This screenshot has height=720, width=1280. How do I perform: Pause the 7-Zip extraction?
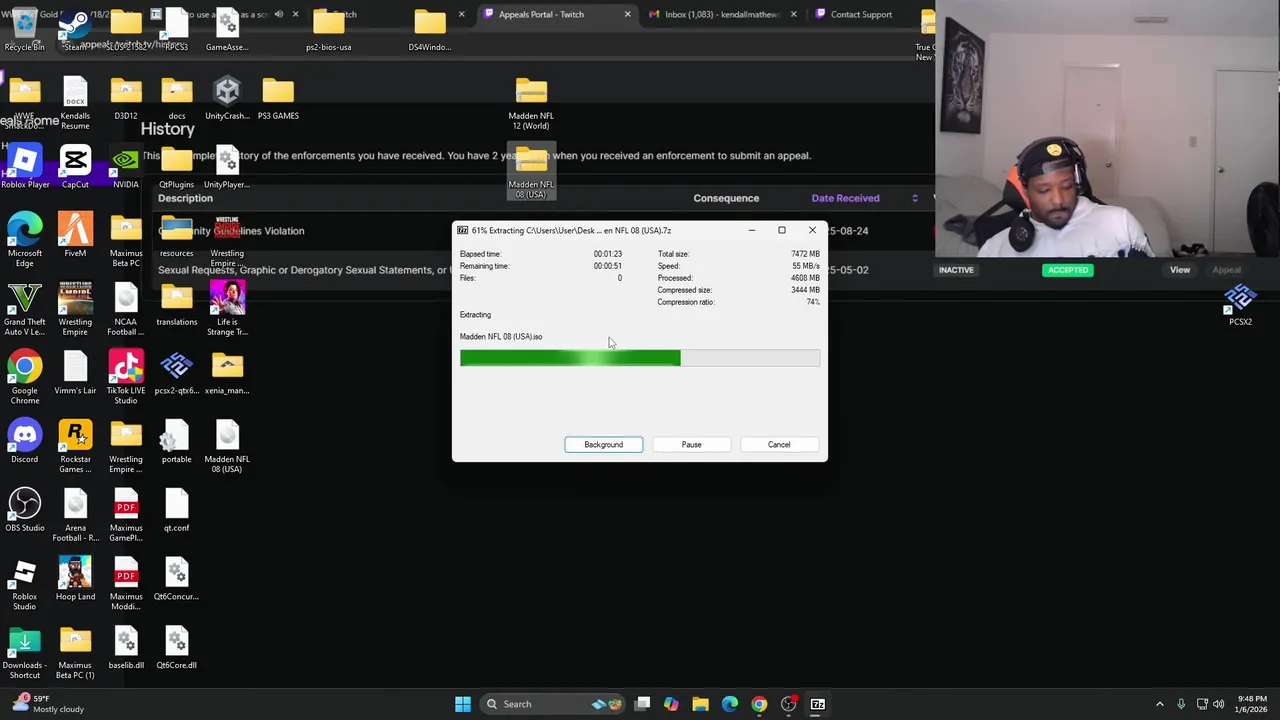691,444
